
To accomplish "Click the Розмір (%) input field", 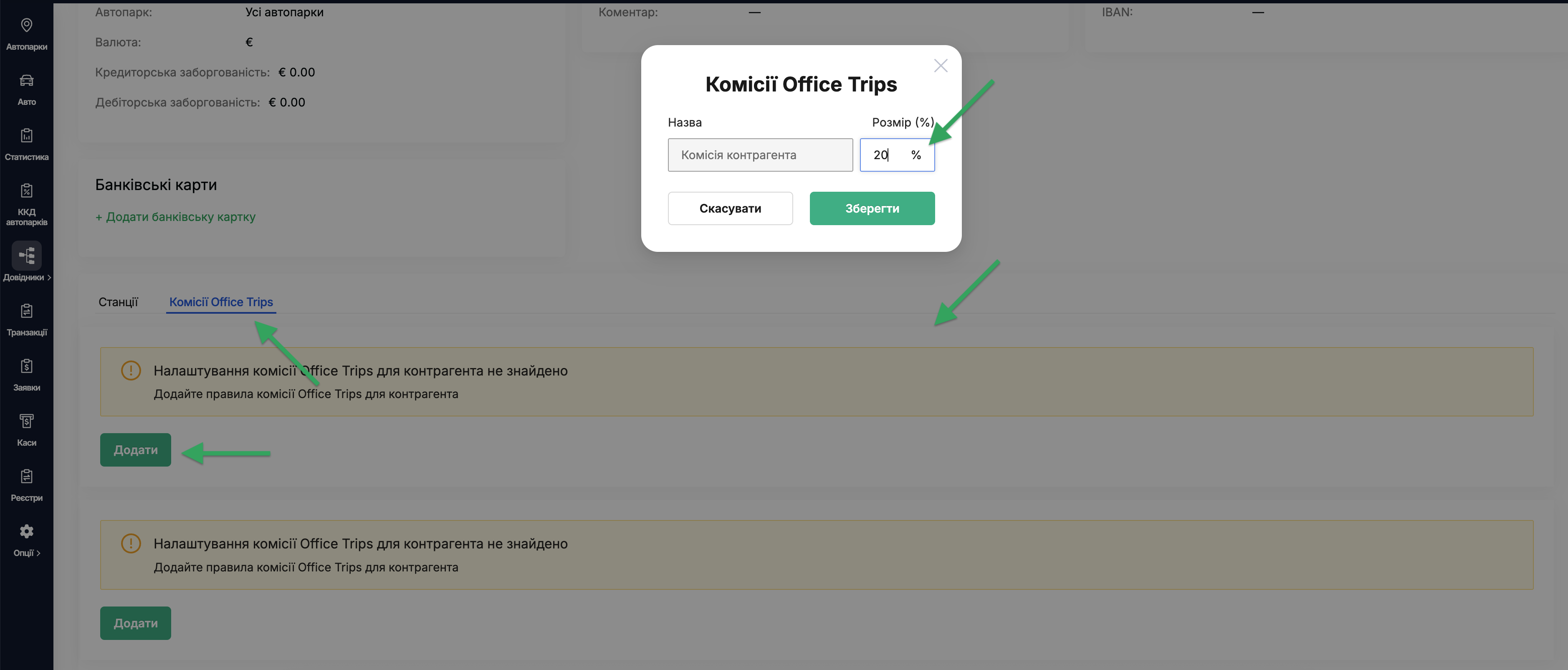I will point(897,155).
